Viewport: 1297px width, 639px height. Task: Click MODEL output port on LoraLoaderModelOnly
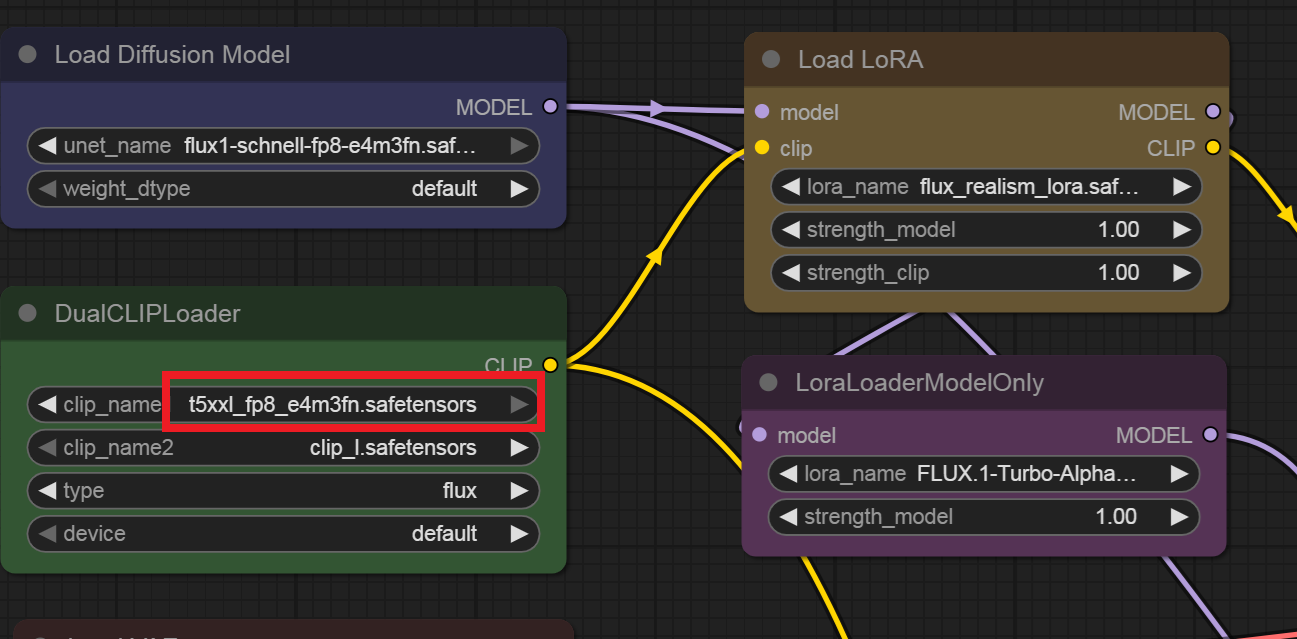(1211, 435)
